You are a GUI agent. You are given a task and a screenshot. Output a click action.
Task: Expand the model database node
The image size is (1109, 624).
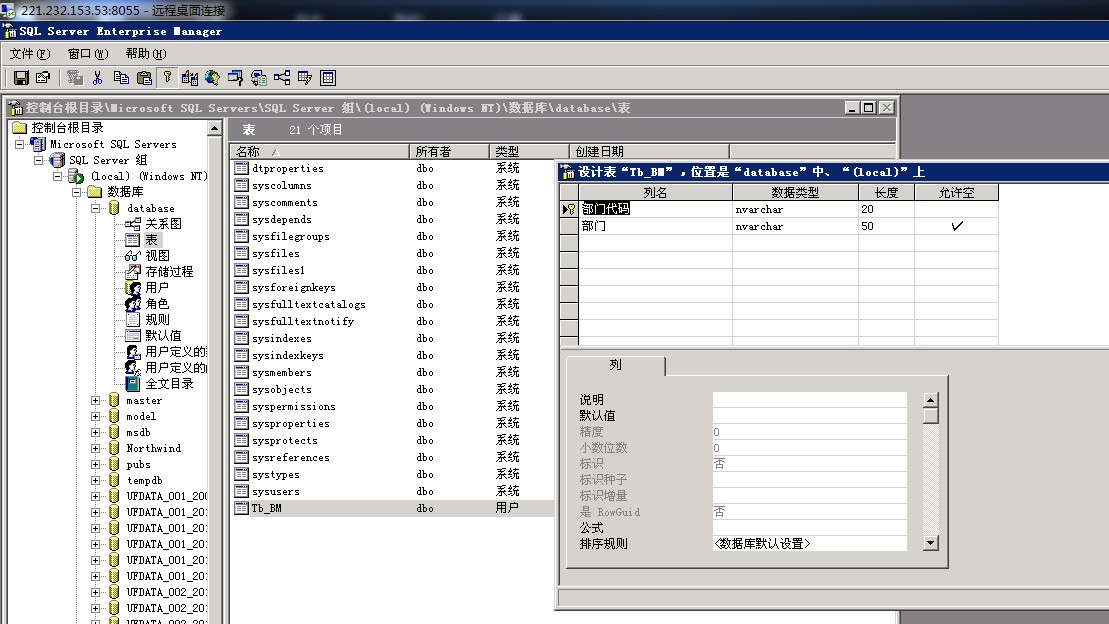[x=95, y=416]
